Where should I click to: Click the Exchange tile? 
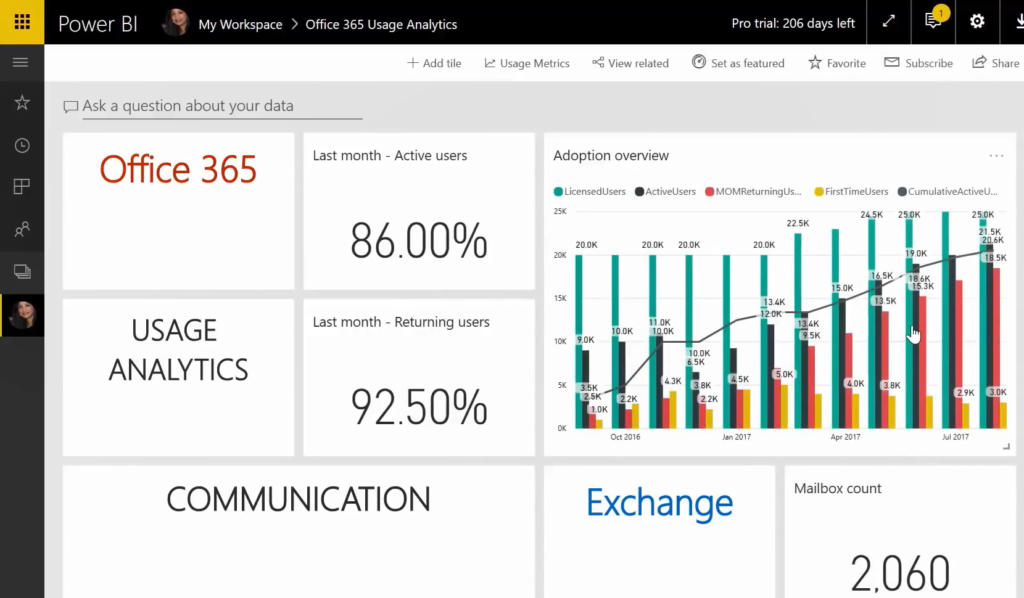(x=660, y=531)
